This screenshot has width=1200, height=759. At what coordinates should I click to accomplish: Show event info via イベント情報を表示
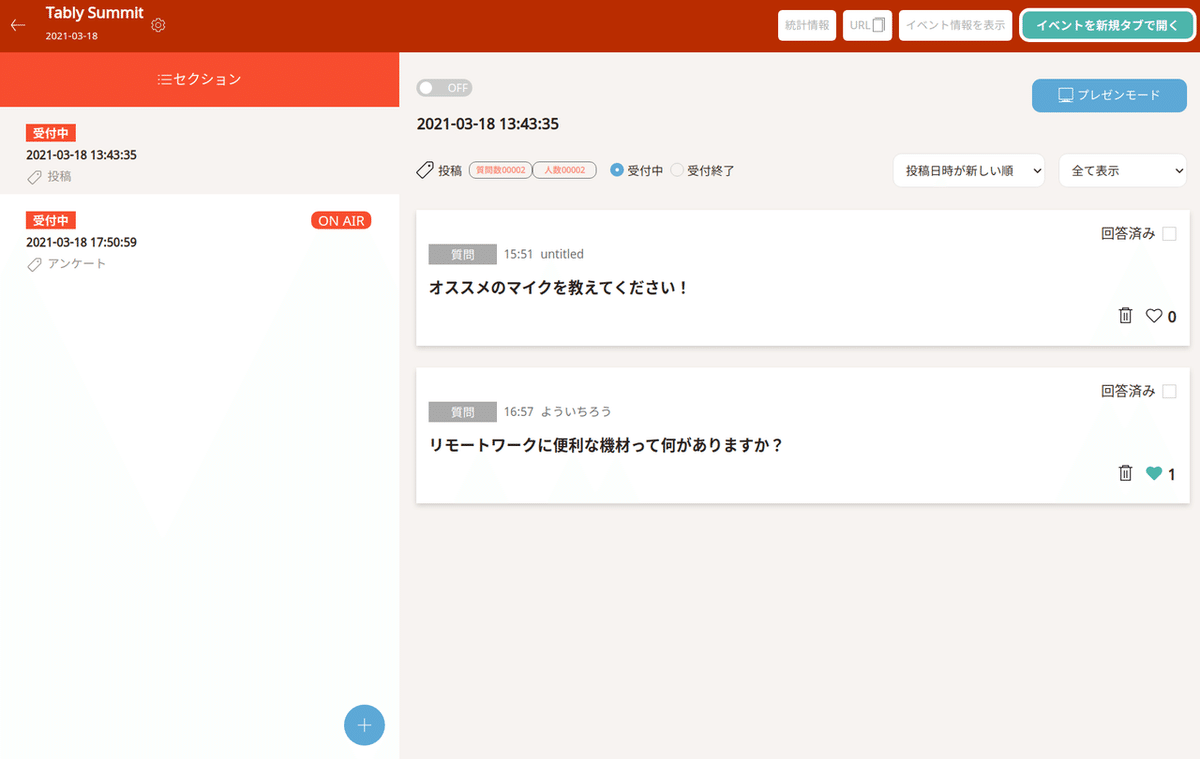coord(955,25)
